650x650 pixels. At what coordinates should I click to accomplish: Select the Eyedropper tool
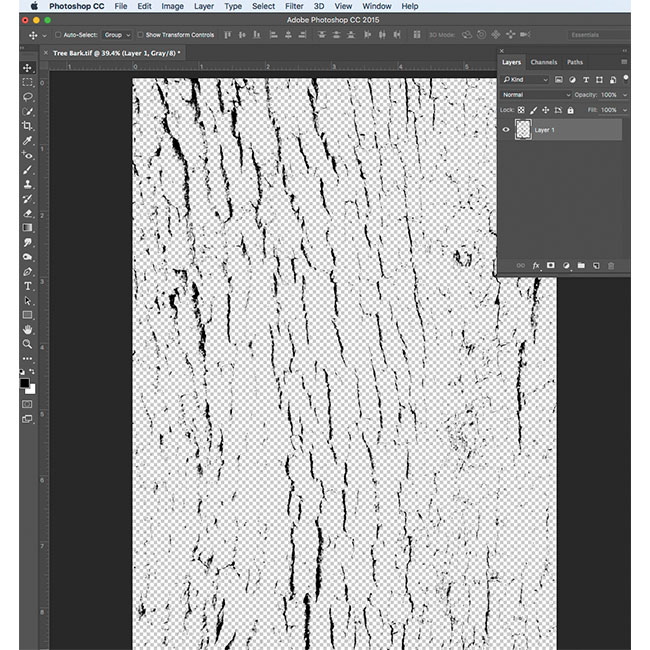[28, 140]
